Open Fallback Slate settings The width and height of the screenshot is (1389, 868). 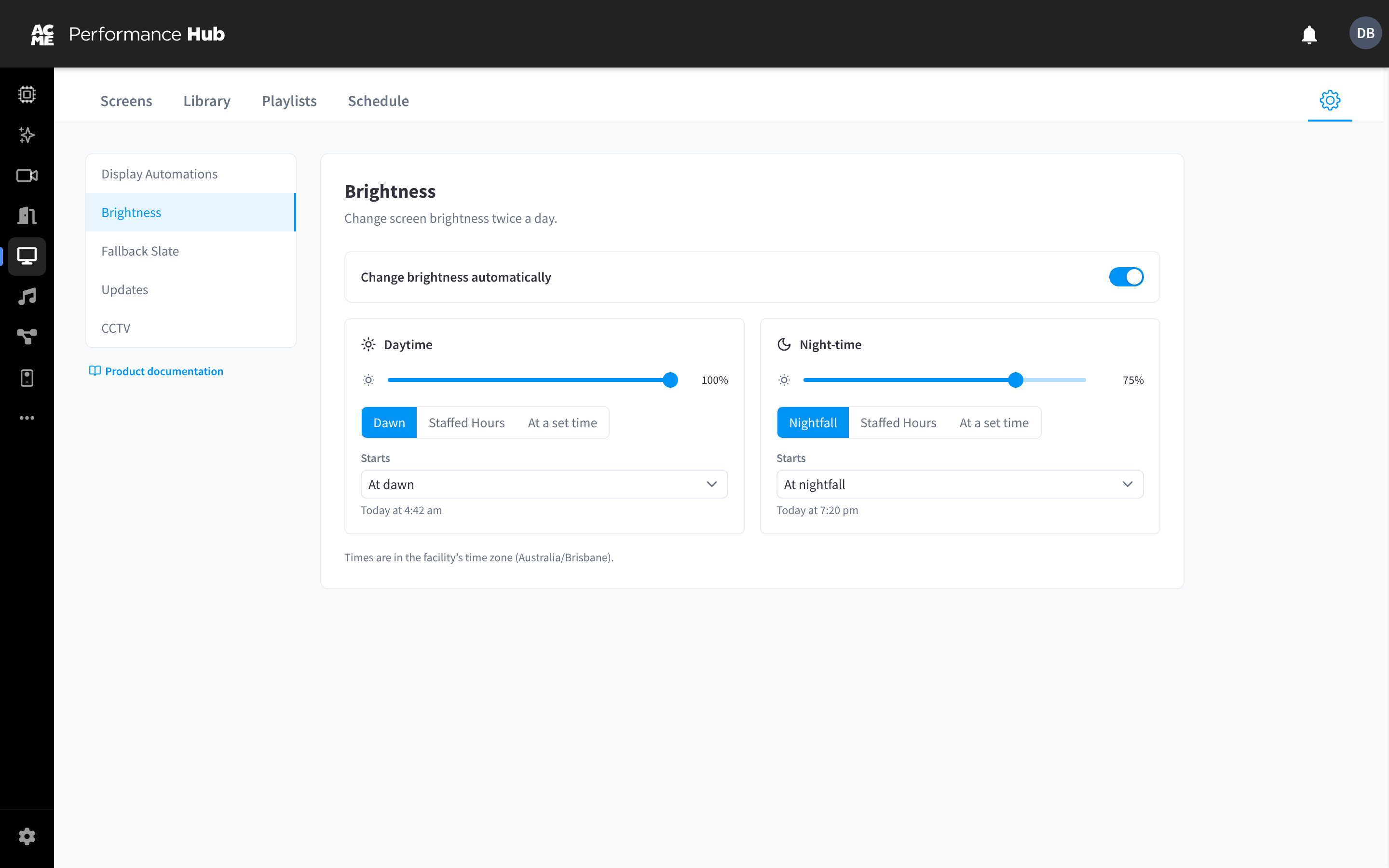point(191,251)
